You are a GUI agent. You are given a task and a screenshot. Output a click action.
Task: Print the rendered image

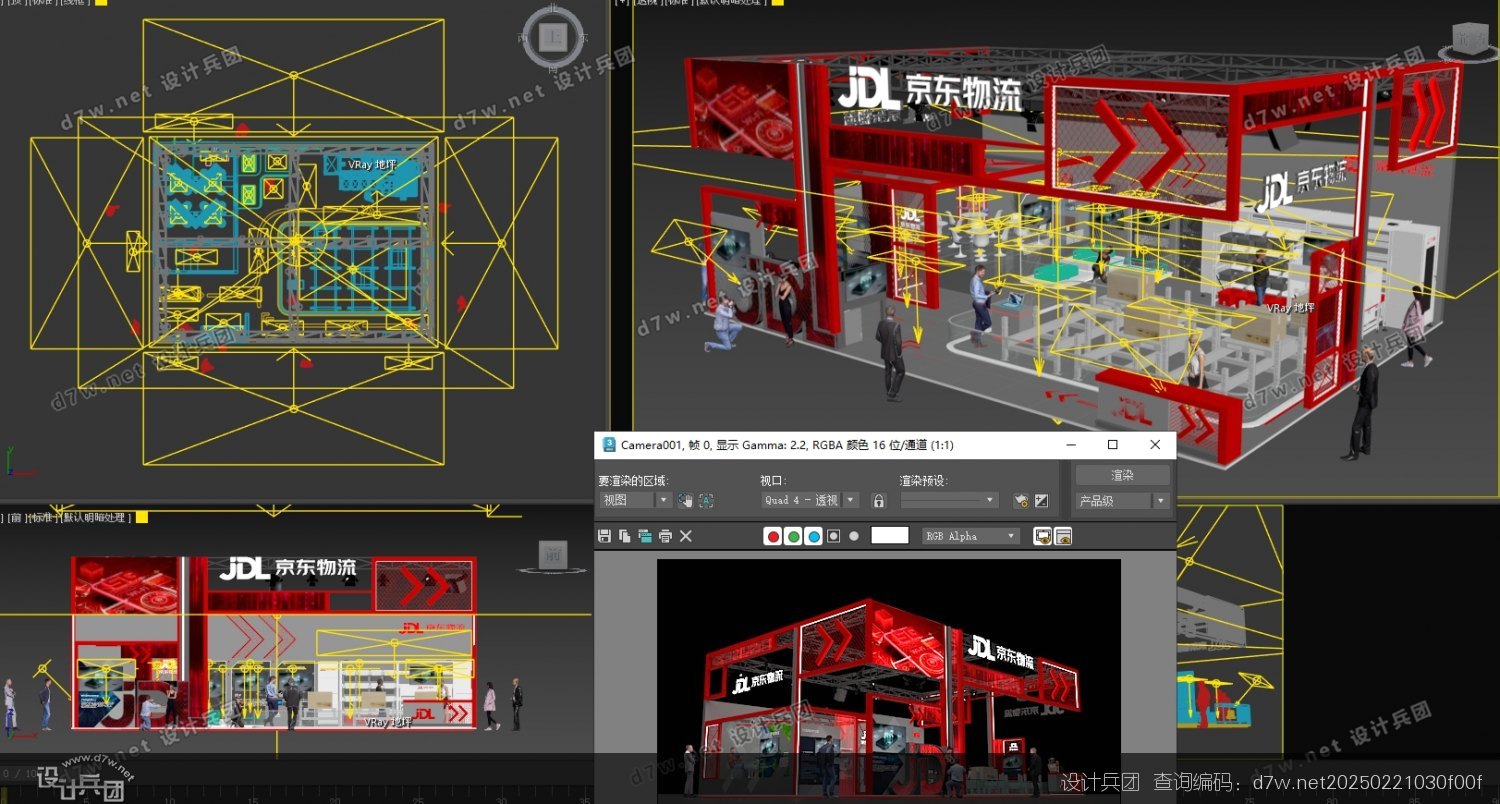665,536
